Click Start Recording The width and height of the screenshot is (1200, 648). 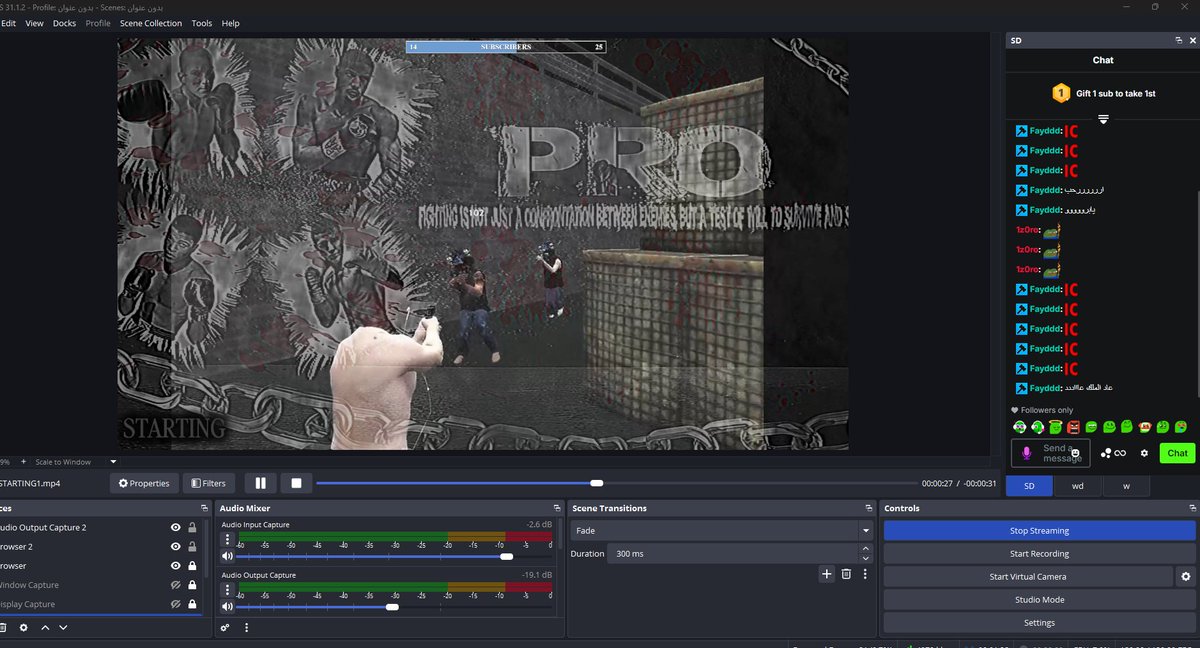(x=1039, y=554)
